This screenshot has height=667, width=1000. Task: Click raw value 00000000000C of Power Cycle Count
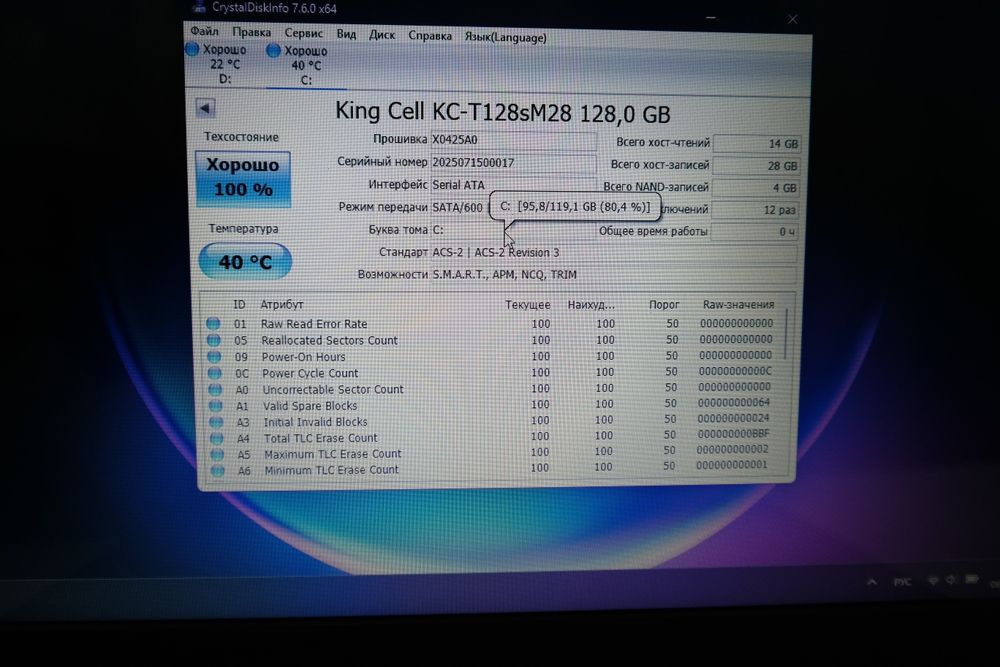coord(735,371)
